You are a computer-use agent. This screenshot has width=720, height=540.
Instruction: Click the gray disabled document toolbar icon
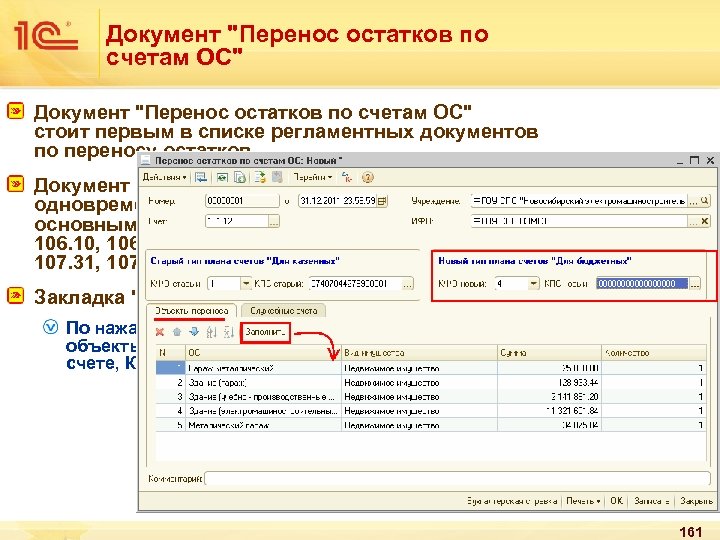[277, 177]
